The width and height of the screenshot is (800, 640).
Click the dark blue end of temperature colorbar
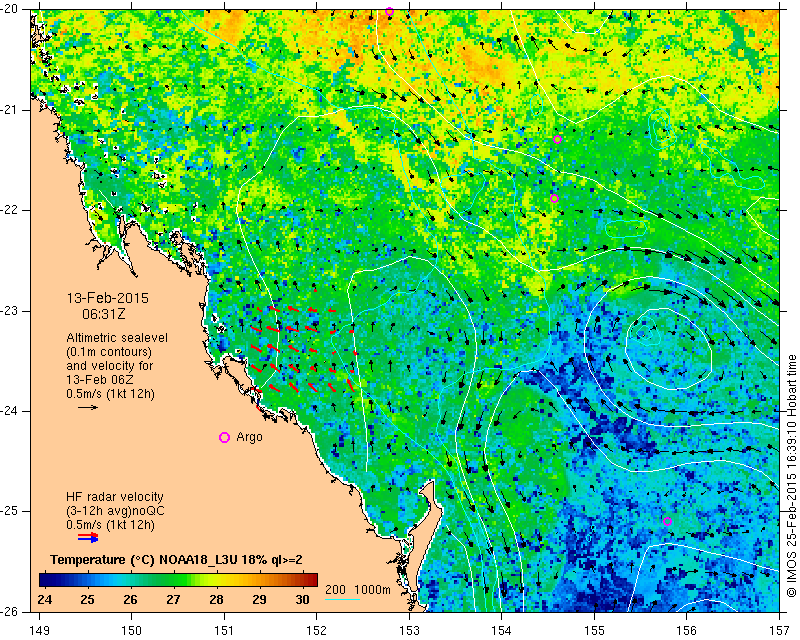tap(43, 580)
